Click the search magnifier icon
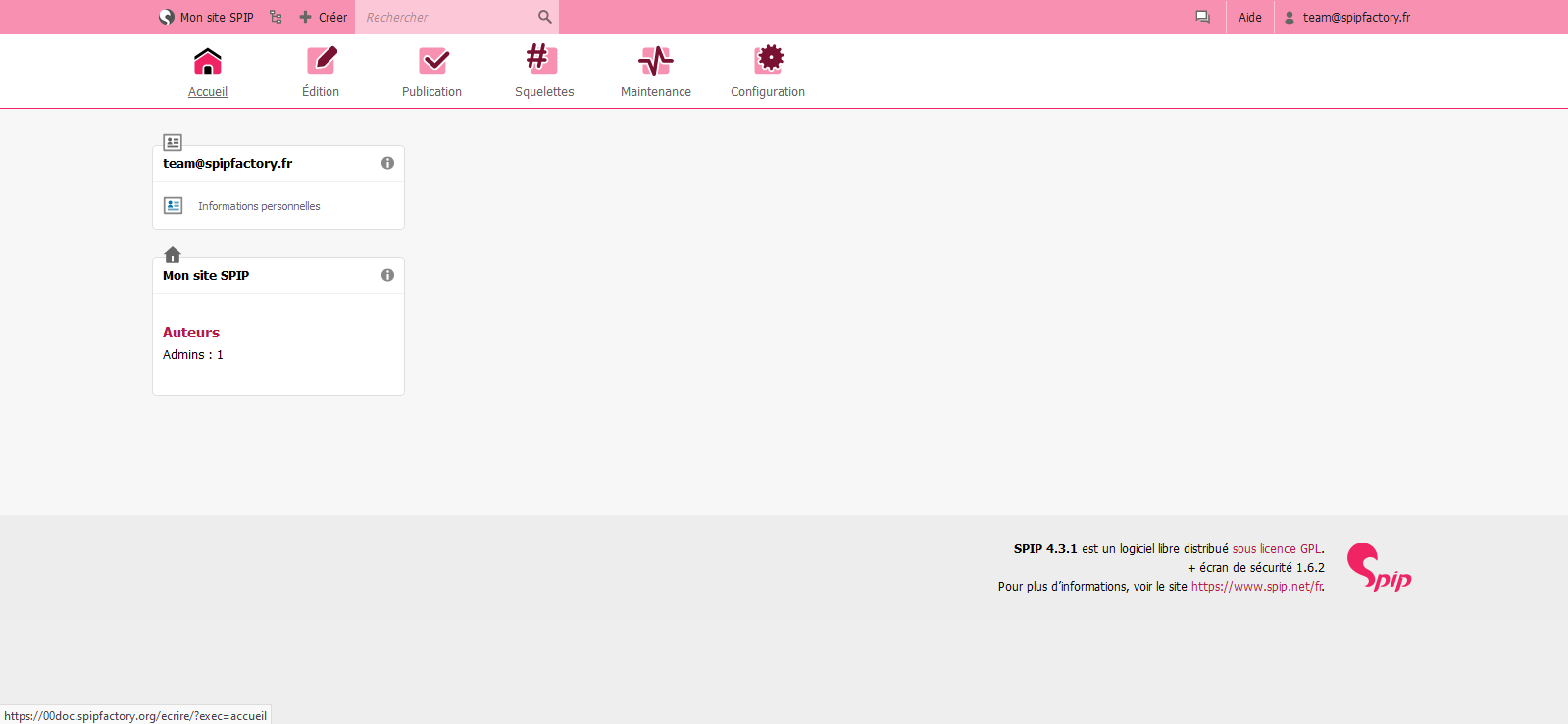 point(545,17)
